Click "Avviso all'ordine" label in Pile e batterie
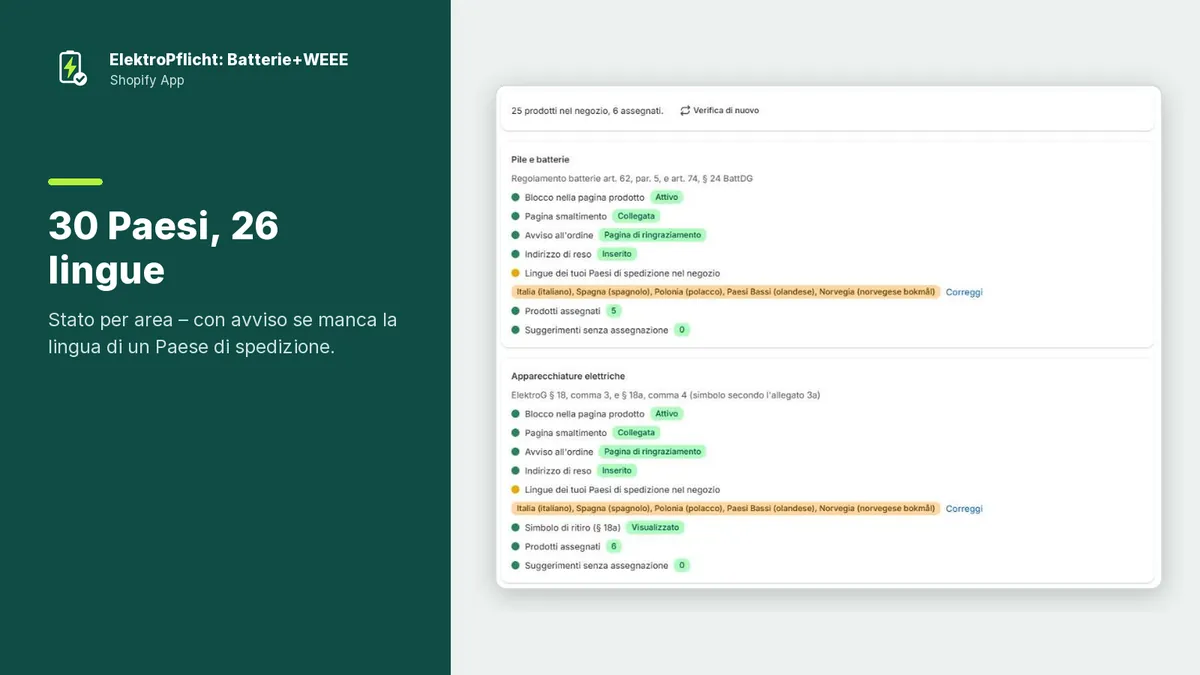Viewport: 1200px width, 675px height. pyautogui.click(x=559, y=236)
